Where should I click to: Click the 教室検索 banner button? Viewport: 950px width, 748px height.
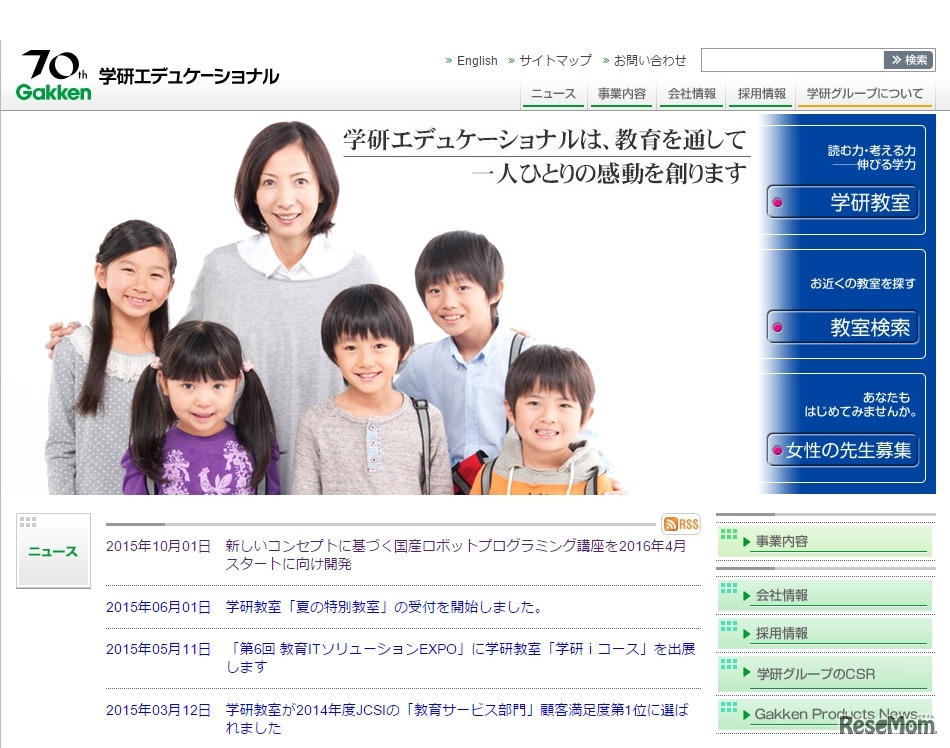pos(843,328)
